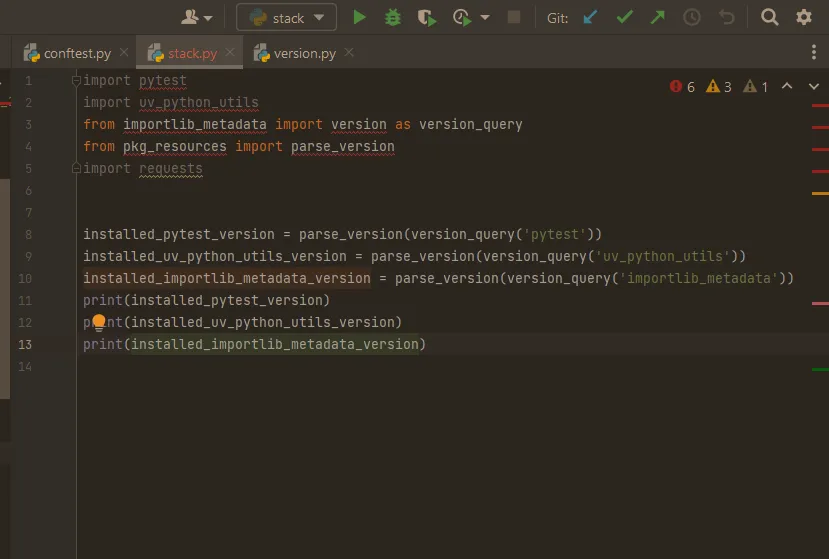This screenshot has width=829, height=559.
Task: Click 'parse_version' in the line 4 import
Action: point(343,146)
